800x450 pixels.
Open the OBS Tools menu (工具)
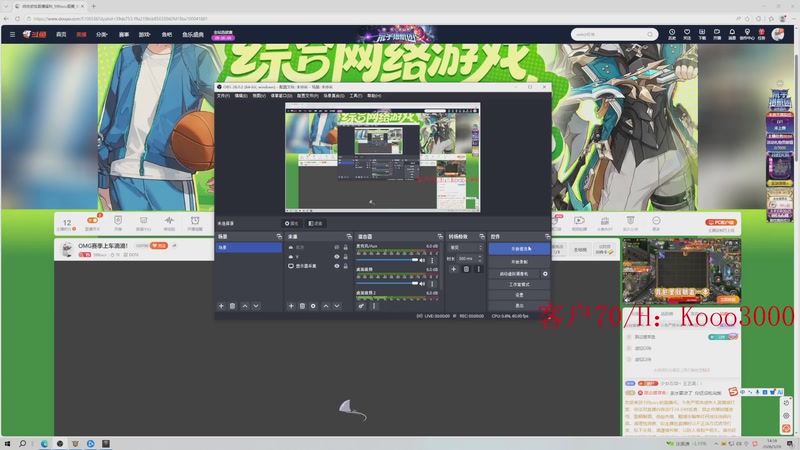[x=356, y=96]
